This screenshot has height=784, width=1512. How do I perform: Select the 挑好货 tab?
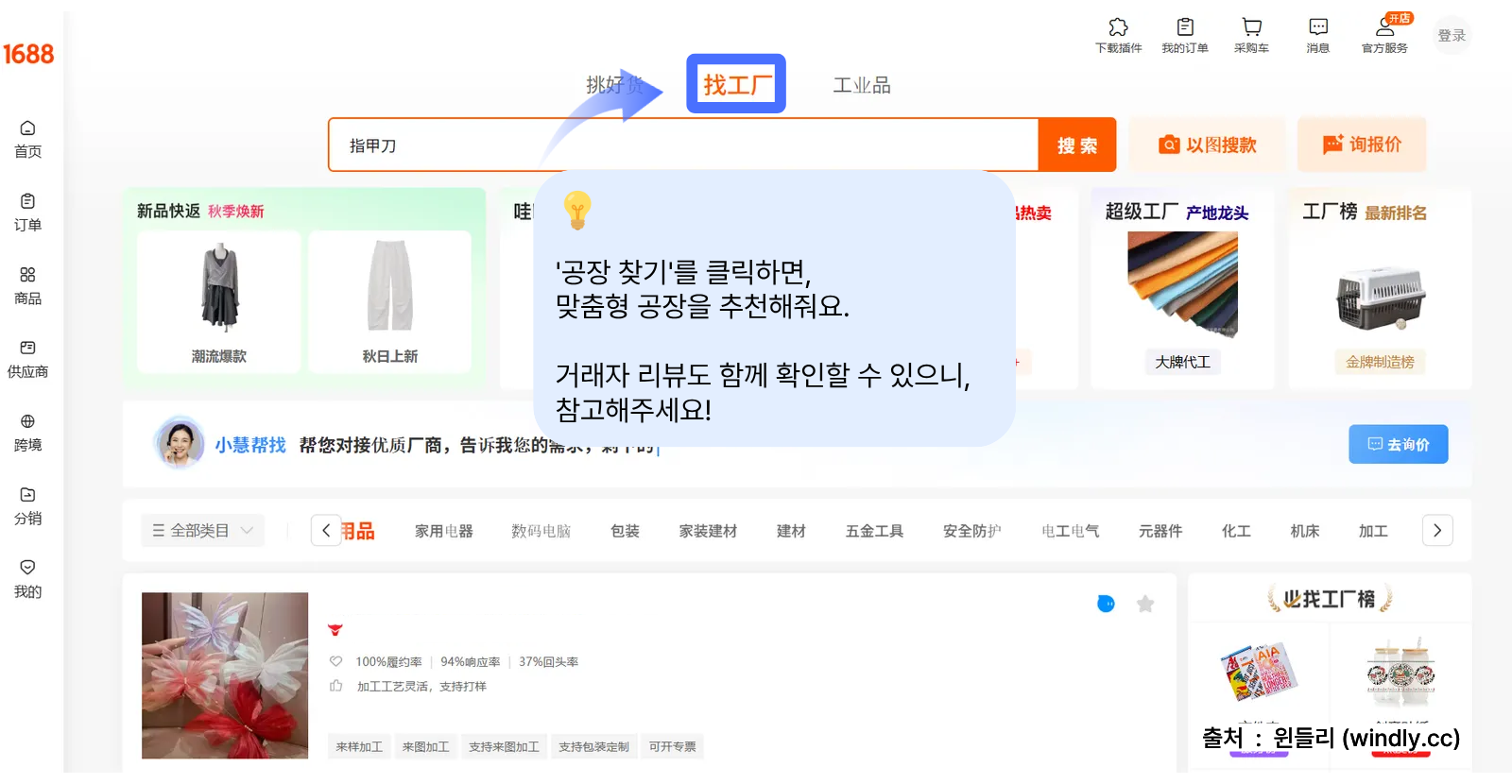coord(615,85)
